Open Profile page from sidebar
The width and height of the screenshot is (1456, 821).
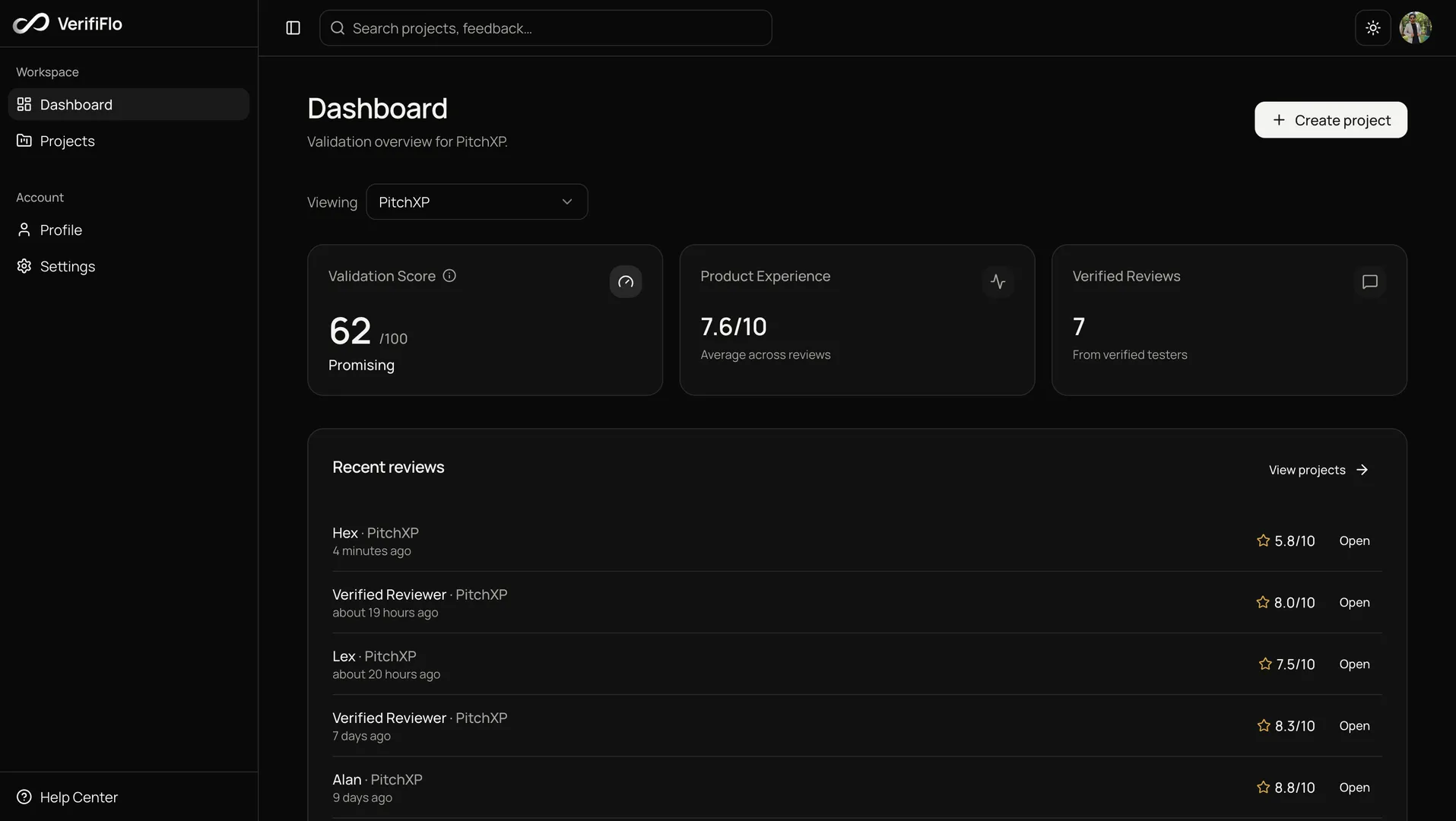tap(128, 230)
